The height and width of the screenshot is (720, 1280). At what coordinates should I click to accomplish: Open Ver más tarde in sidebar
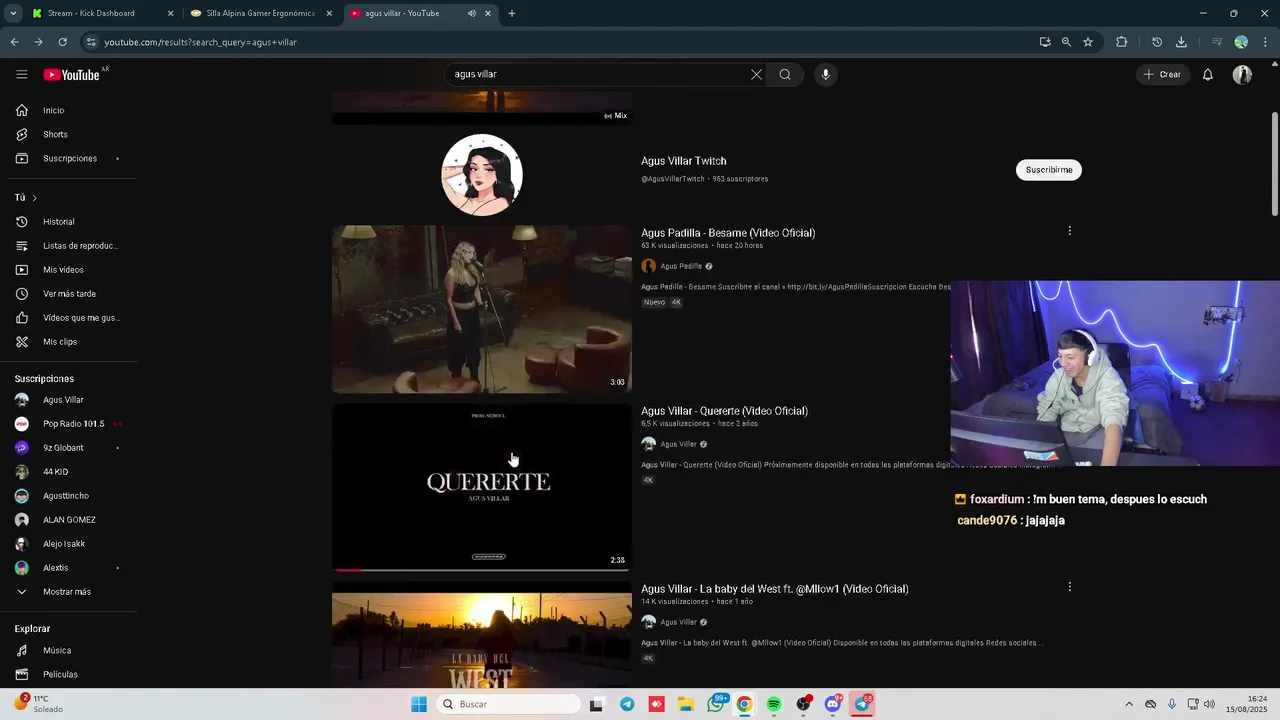[x=68, y=294]
